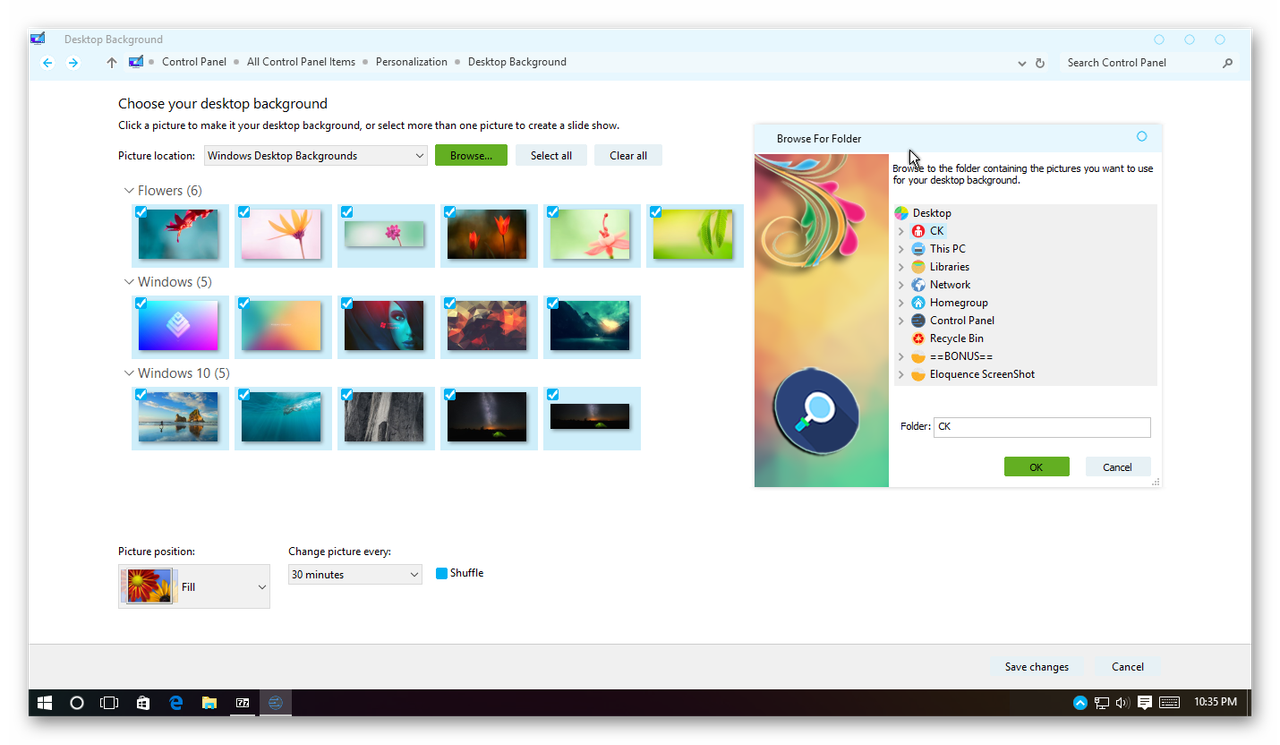Viewport: 1280px width, 745px height.
Task: Collapse the Windows (5) group
Action: click(128, 282)
